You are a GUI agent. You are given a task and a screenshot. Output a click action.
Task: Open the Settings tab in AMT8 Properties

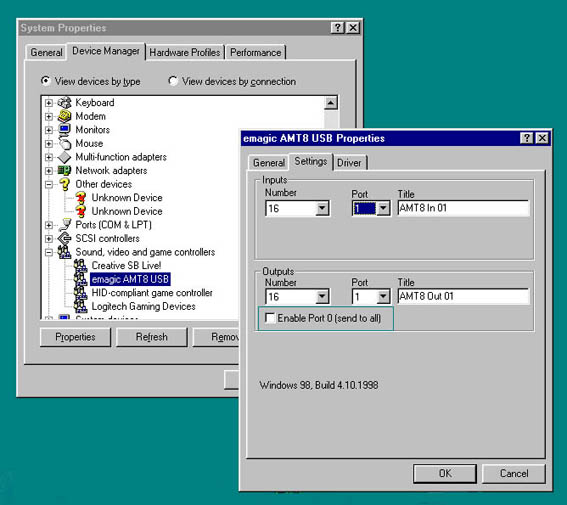(311, 162)
